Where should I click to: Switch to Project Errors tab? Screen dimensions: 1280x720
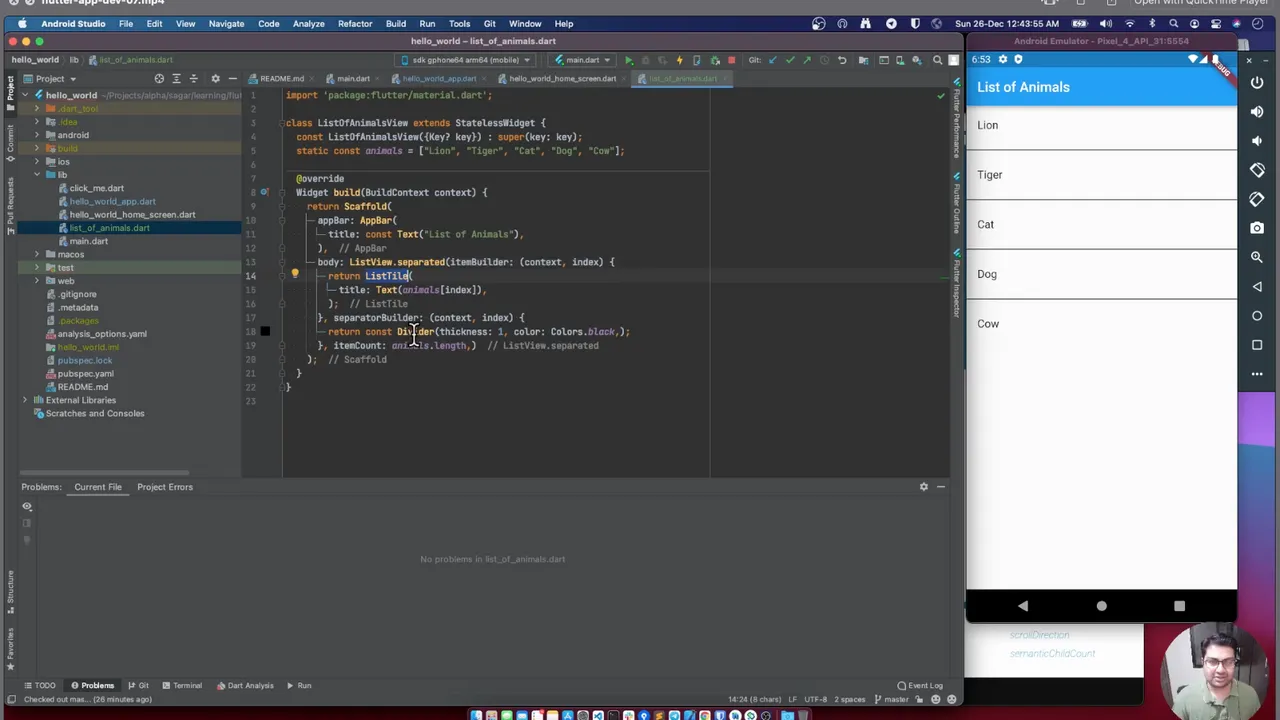[165, 487]
